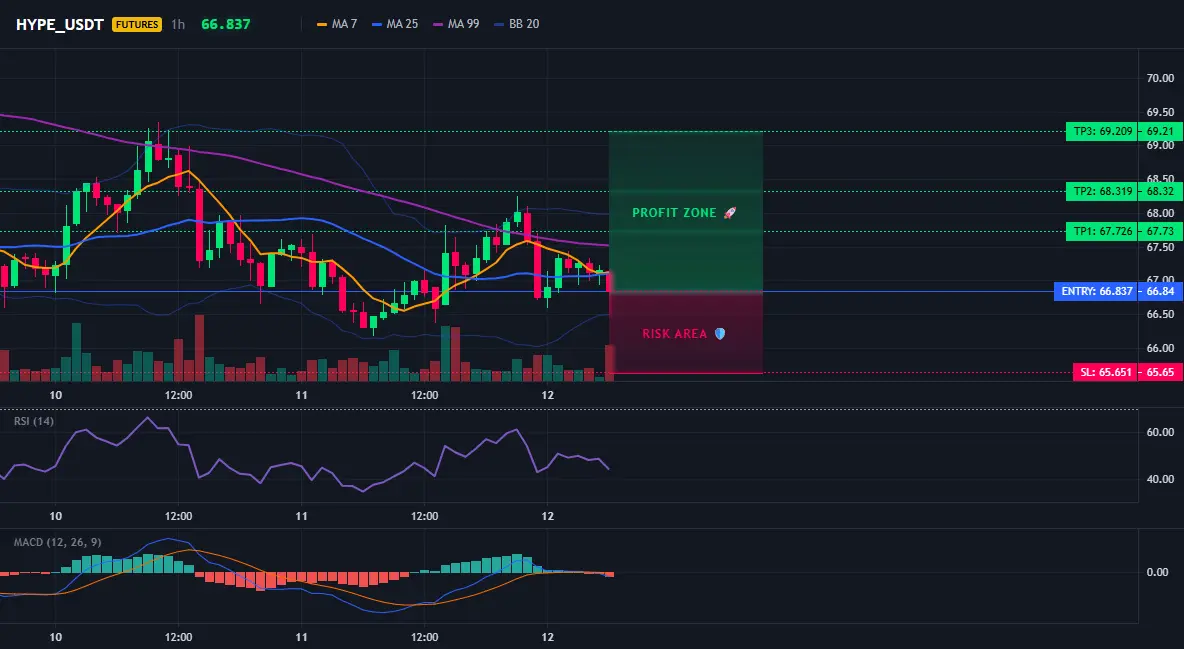
Task: Toggle the MA 7 legend item
Action: coord(337,24)
